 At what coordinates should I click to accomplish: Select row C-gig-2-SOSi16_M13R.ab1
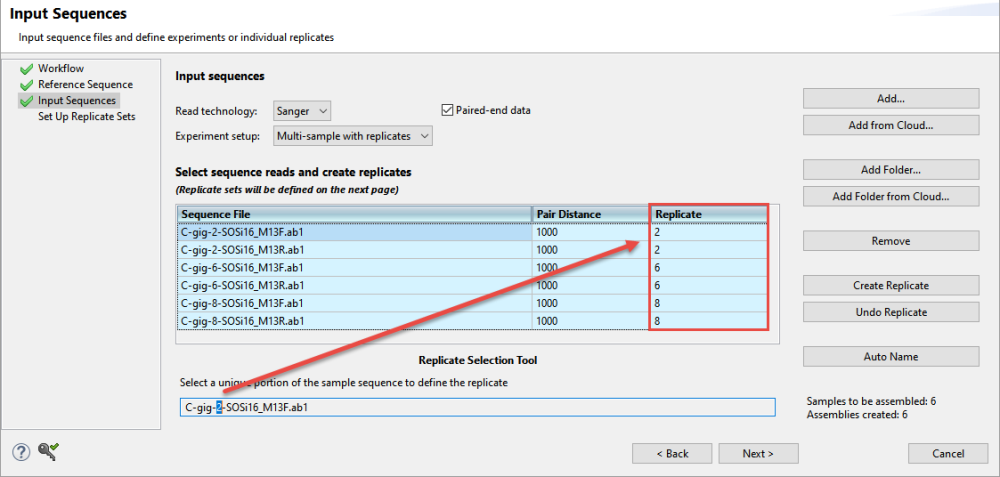pos(472,250)
